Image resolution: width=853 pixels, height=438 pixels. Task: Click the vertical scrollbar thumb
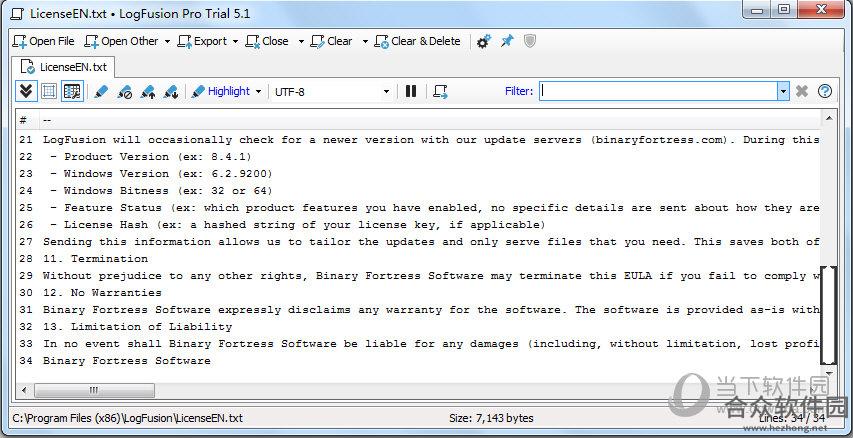(829, 315)
